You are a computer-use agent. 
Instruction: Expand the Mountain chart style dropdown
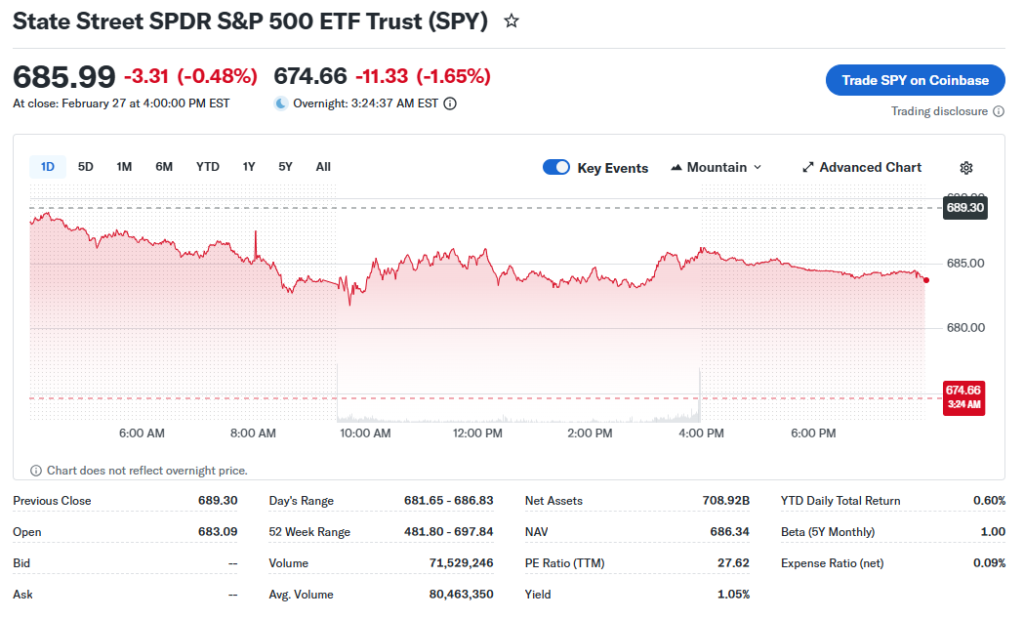coord(756,168)
